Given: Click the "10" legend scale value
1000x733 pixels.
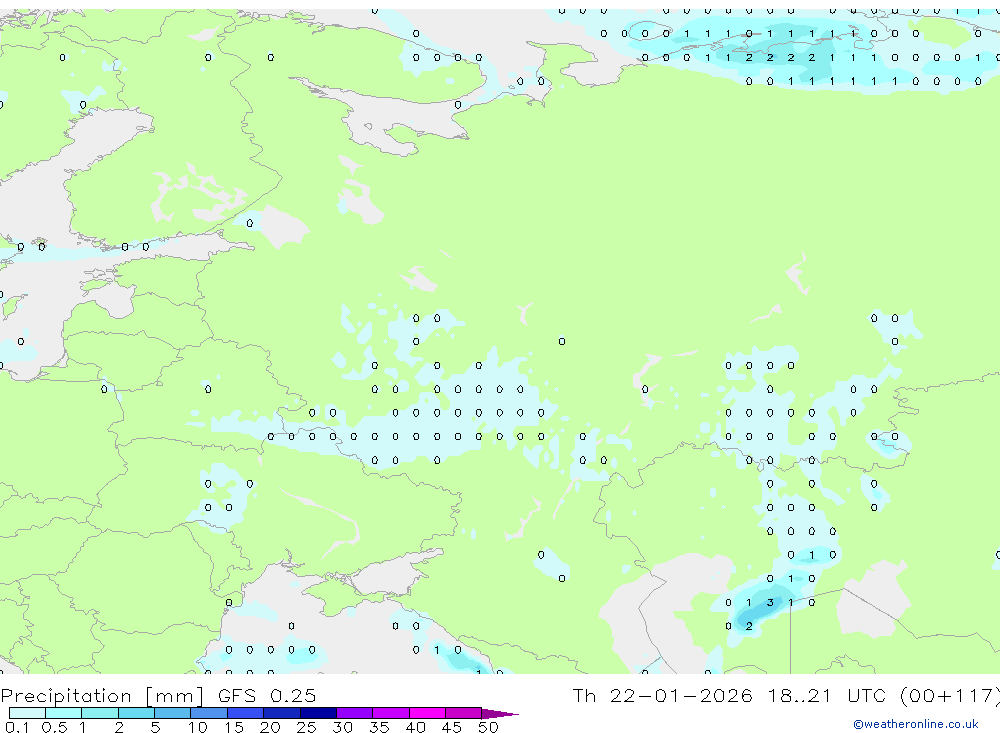Looking at the screenshot, I should click(198, 727).
